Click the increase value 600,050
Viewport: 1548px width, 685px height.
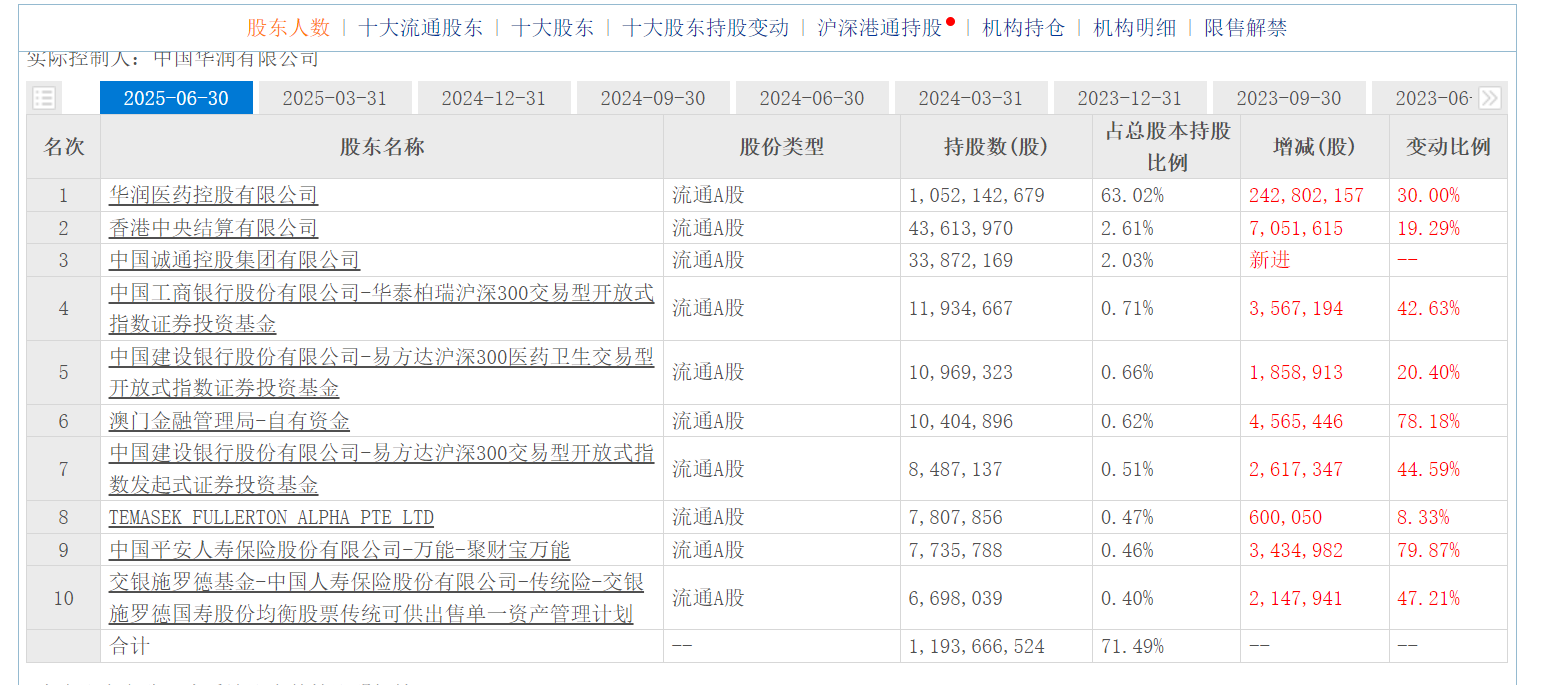pyautogui.click(x=1285, y=517)
